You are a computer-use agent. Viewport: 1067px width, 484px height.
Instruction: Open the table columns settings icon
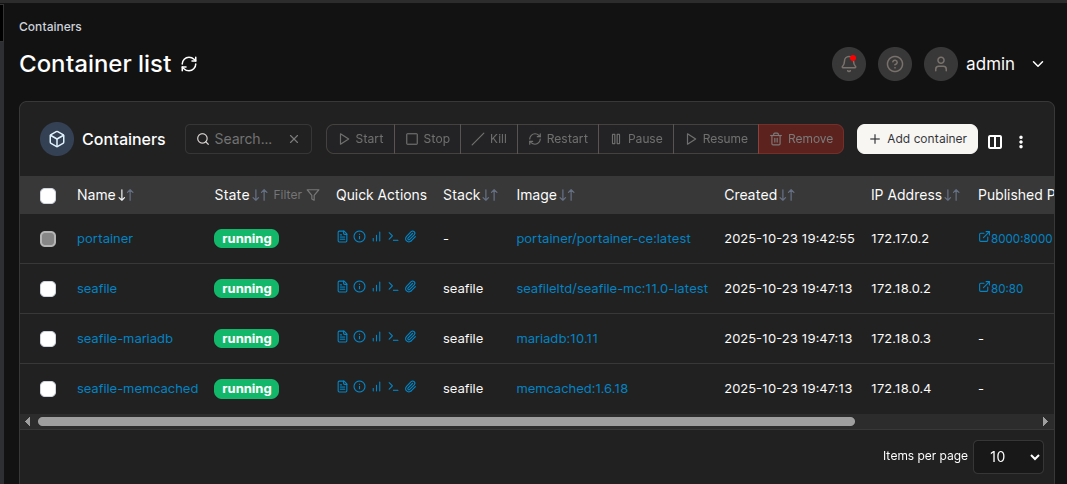tap(995, 141)
